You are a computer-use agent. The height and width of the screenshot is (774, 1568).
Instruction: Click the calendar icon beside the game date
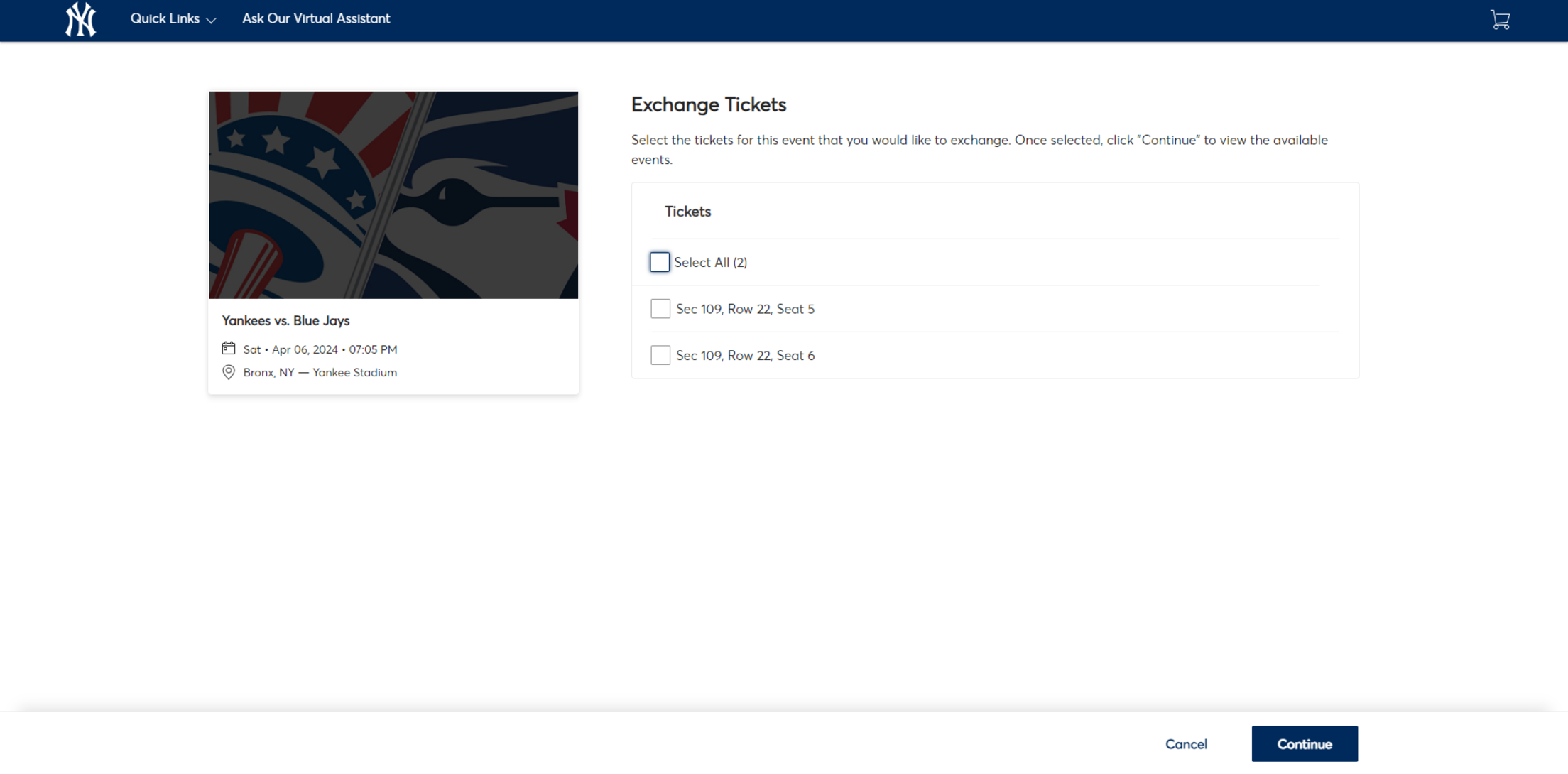point(229,348)
